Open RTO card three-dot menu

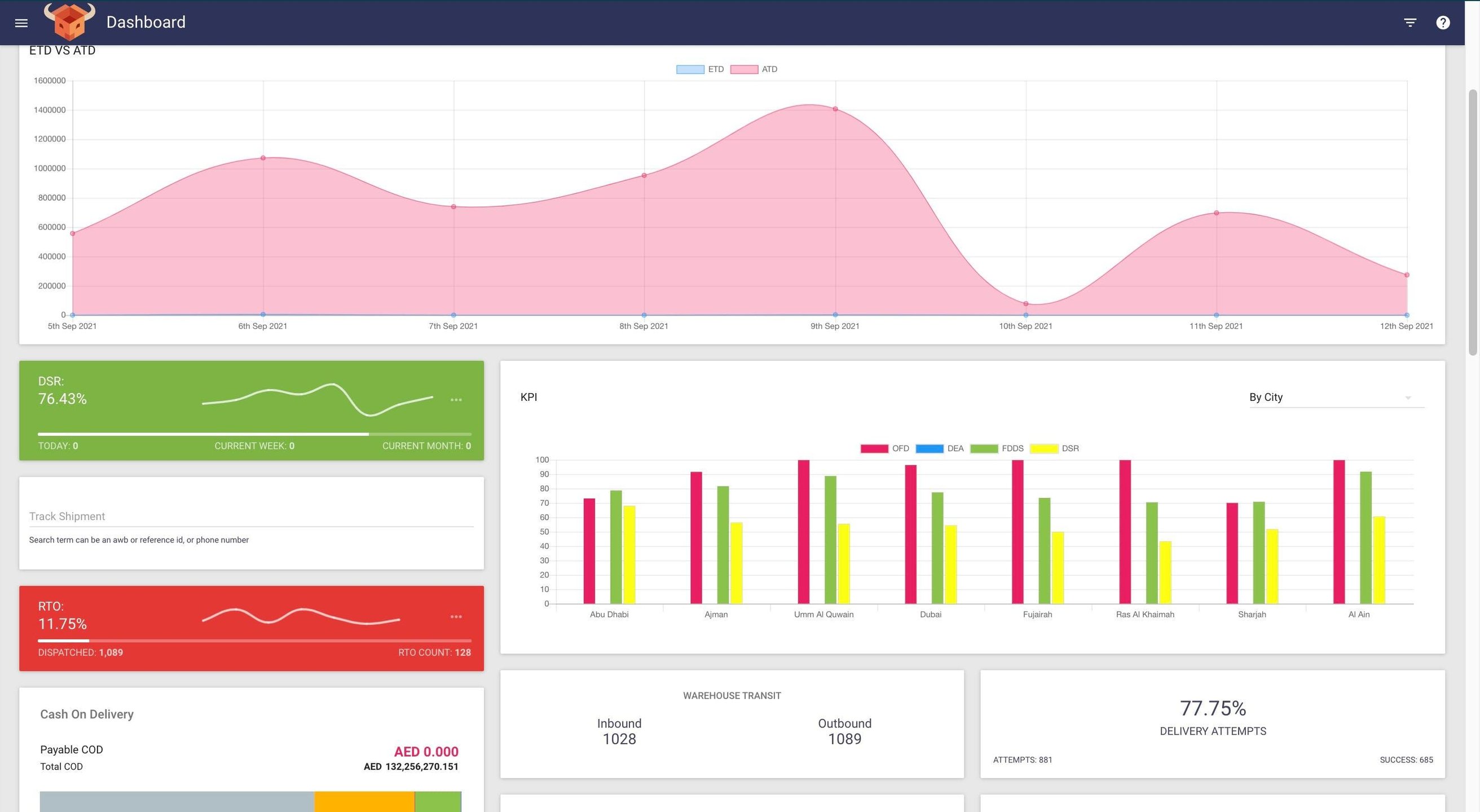456,617
